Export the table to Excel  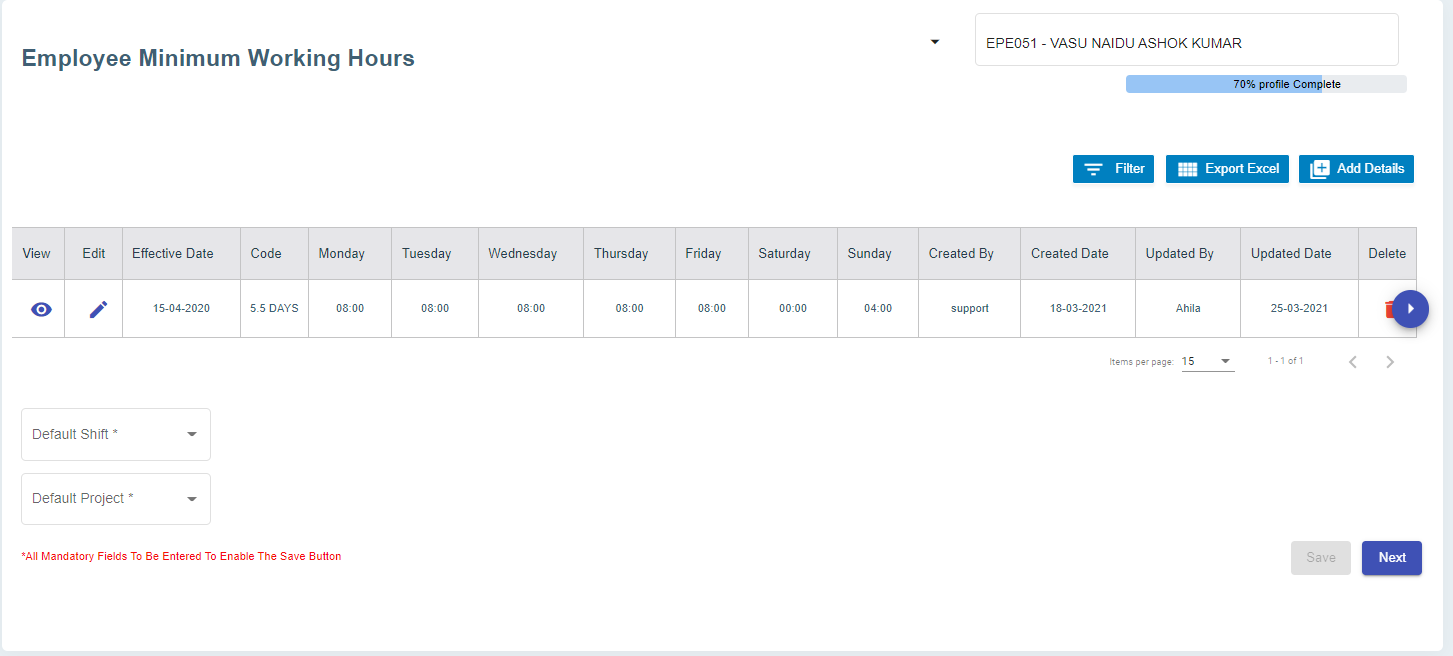(1227, 169)
